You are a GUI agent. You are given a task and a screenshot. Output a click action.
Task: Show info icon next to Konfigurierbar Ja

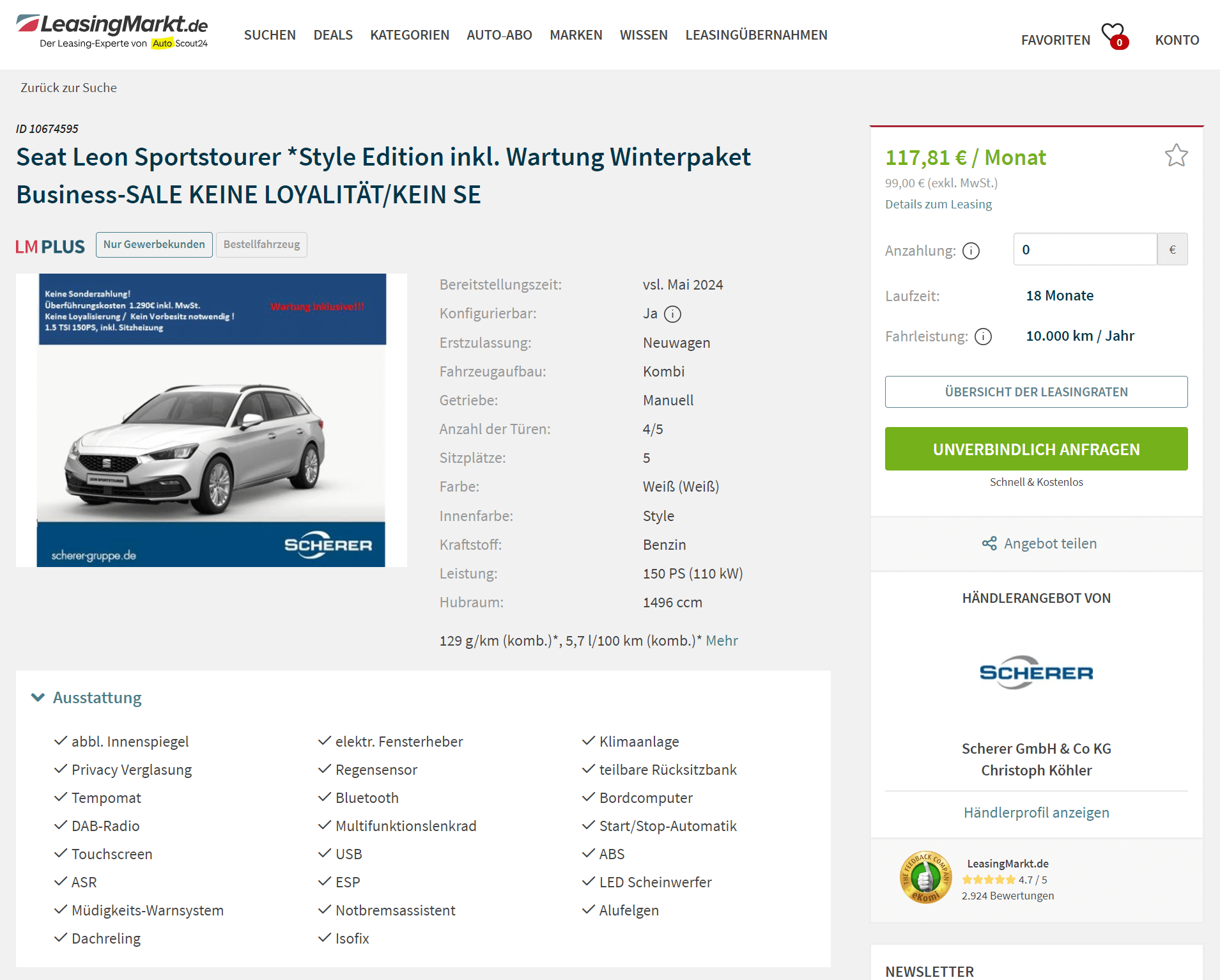coord(672,314)
